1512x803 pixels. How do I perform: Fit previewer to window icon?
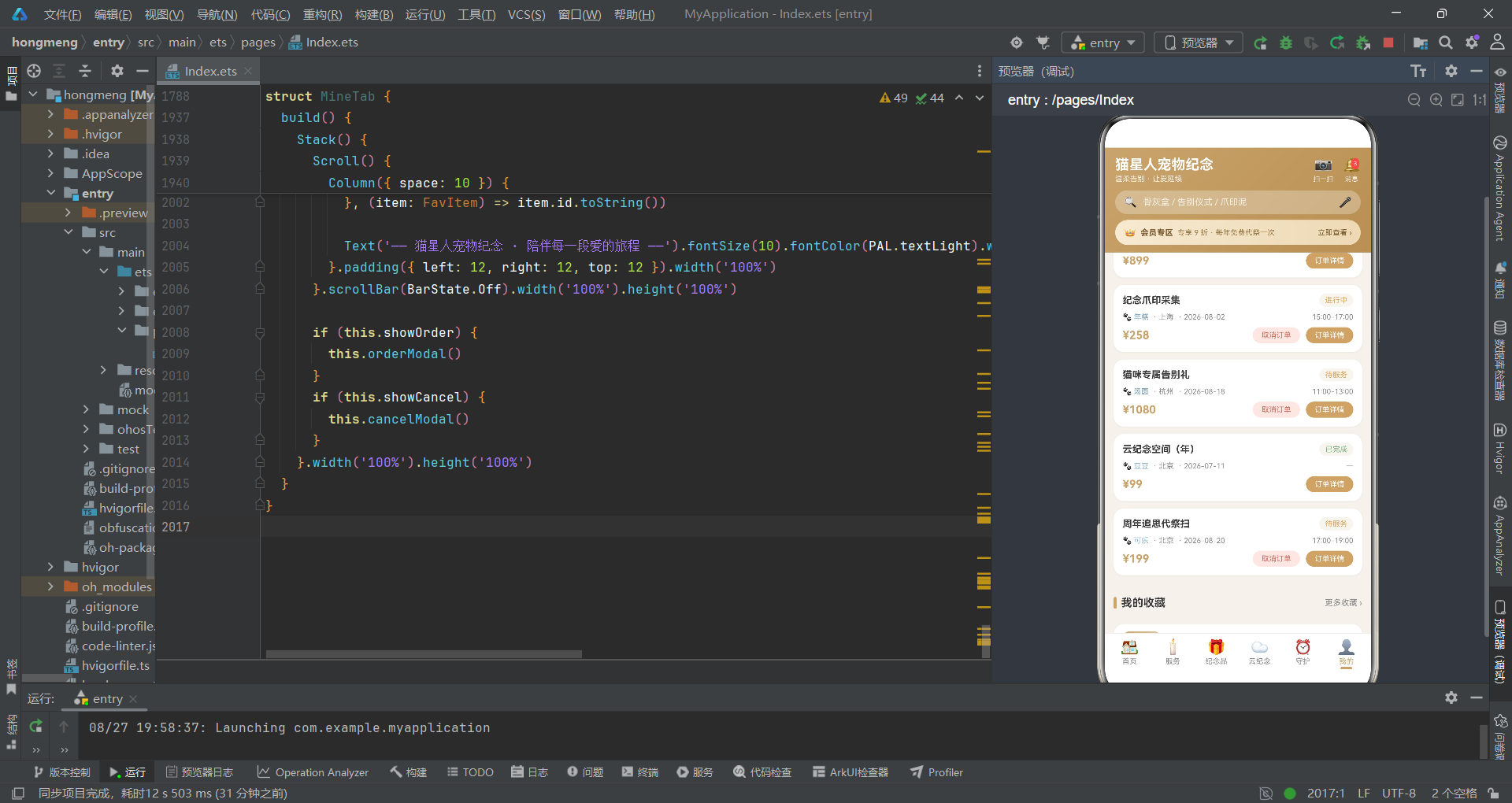click(1458, 100)
